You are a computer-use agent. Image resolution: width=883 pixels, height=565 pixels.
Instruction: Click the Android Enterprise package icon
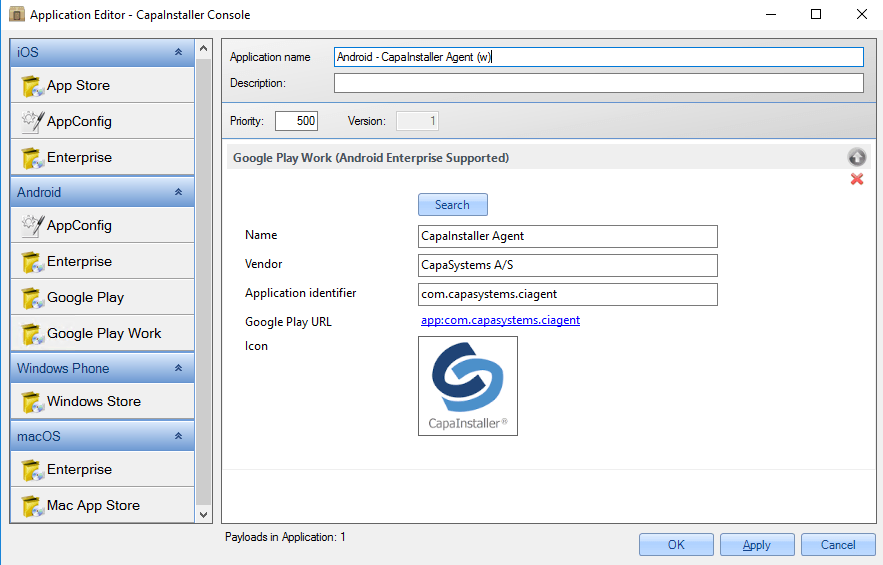(x=33, y=262)
